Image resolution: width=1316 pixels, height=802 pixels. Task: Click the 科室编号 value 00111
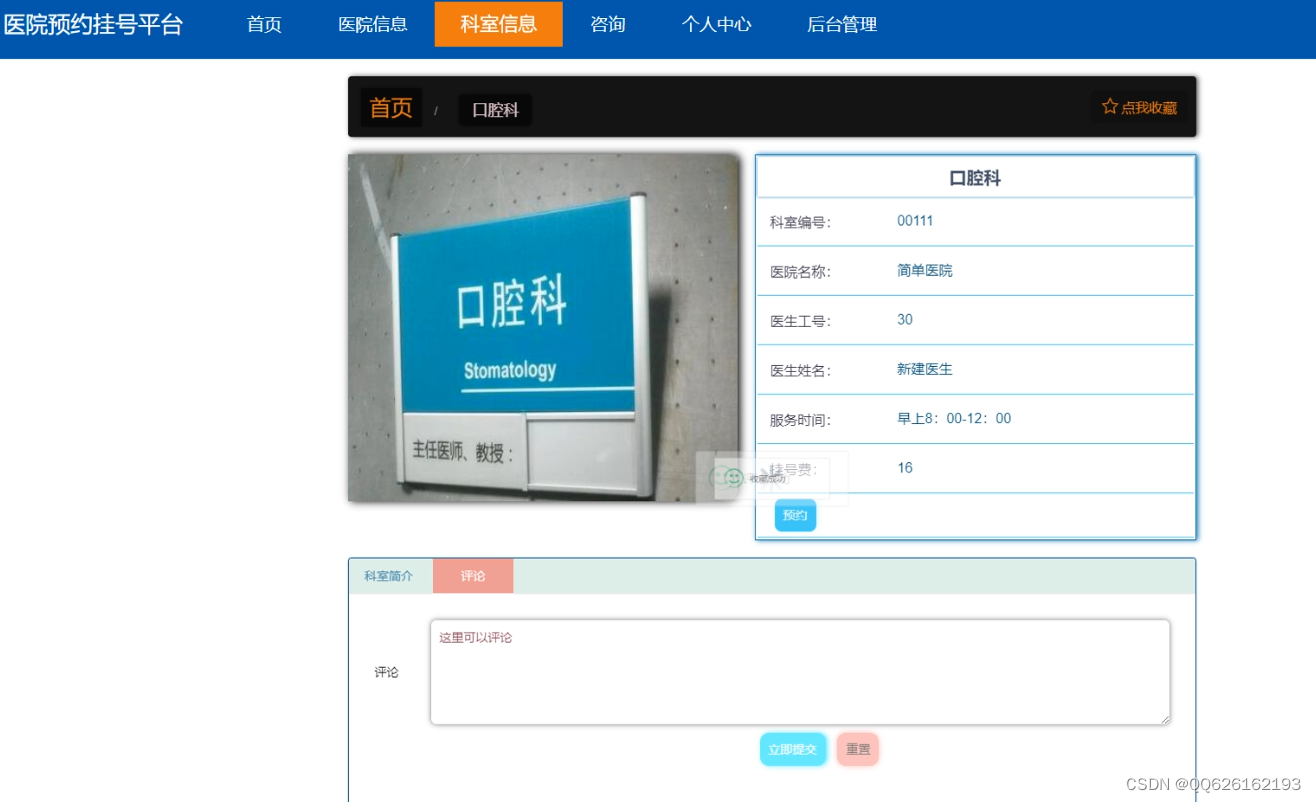click(915, 221)
